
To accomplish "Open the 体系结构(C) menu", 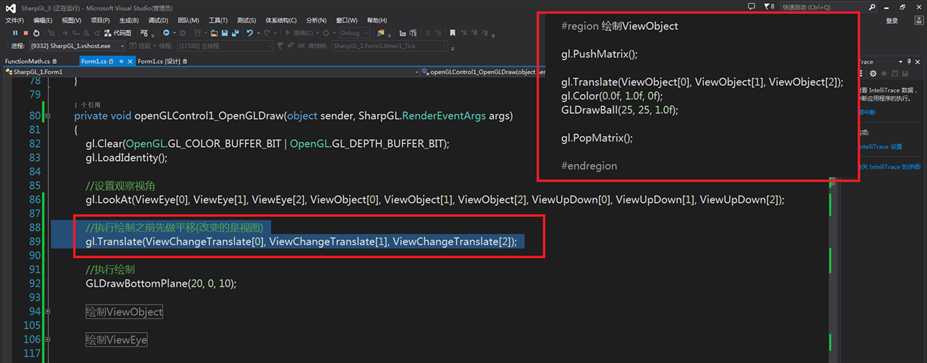I will 281,21.
